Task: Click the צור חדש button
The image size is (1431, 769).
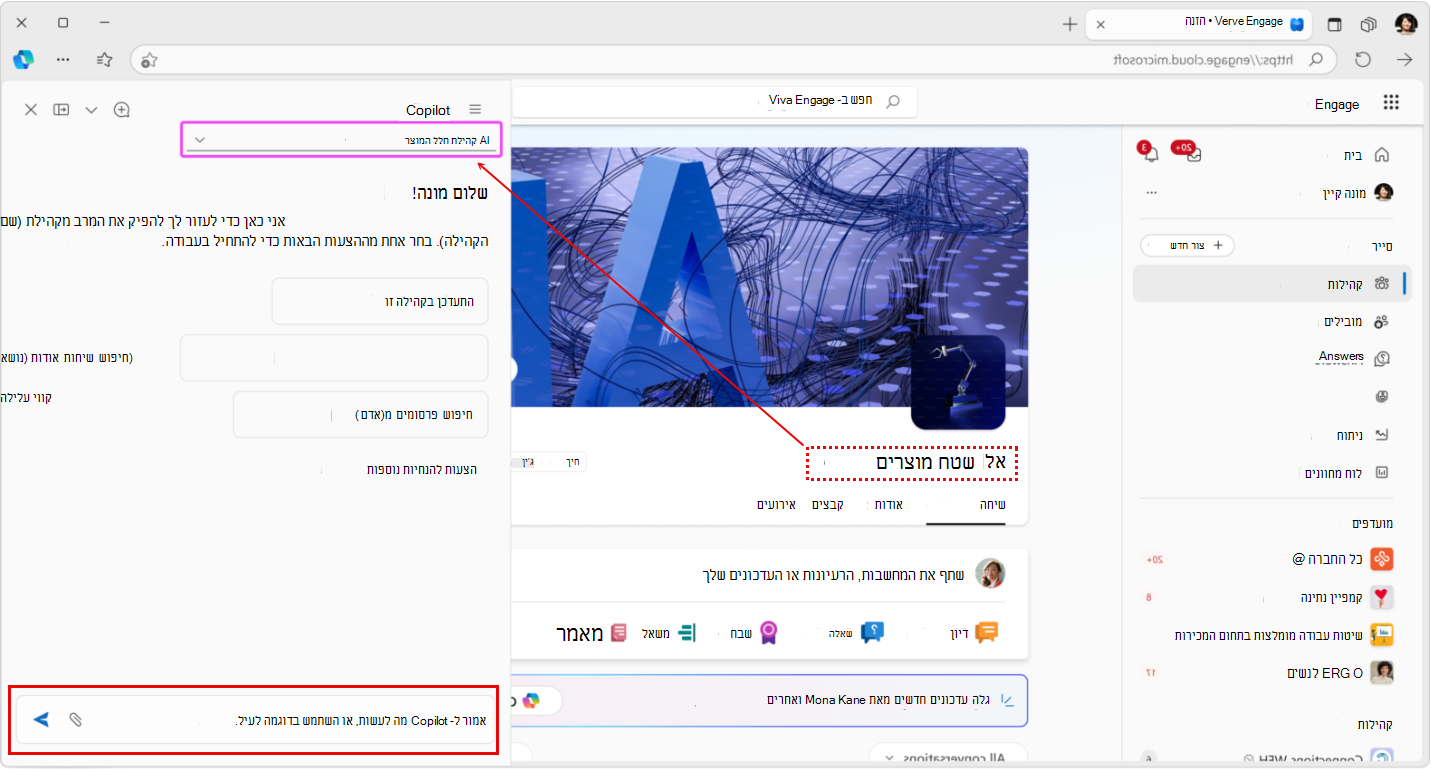Action: point(1188,245)
